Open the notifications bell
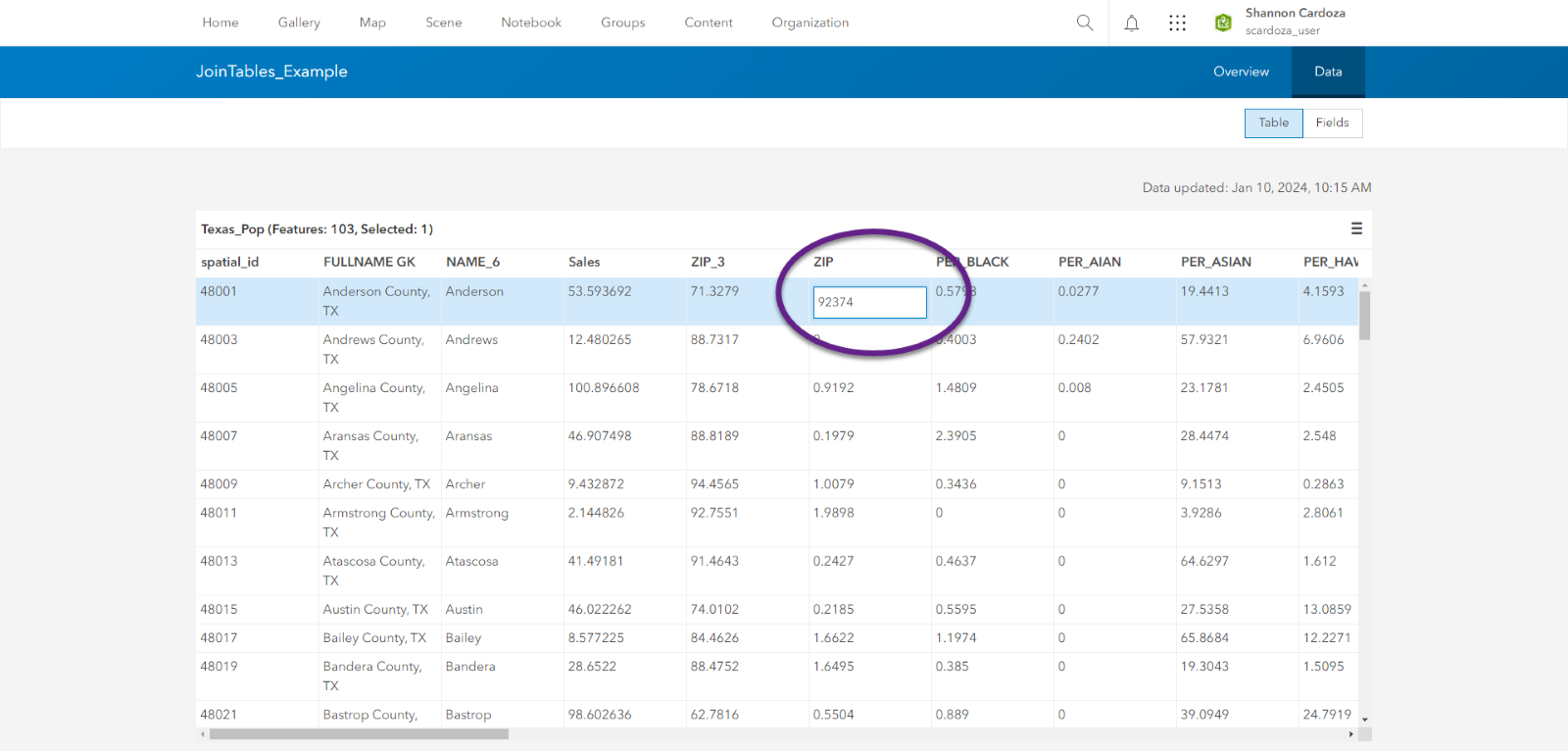The image size is (1568, 751). pos(1131,23)
